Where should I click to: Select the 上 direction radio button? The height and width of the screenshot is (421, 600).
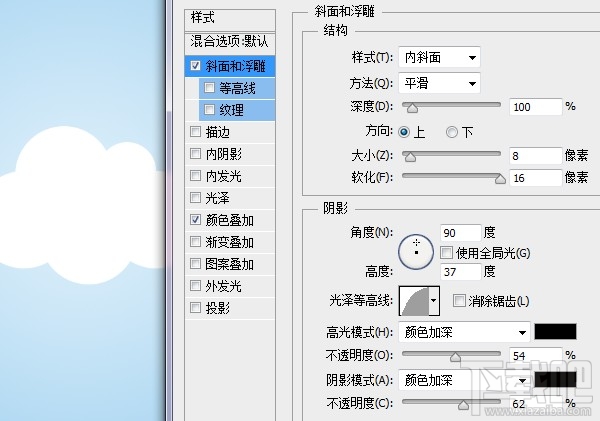coord(404,132)
